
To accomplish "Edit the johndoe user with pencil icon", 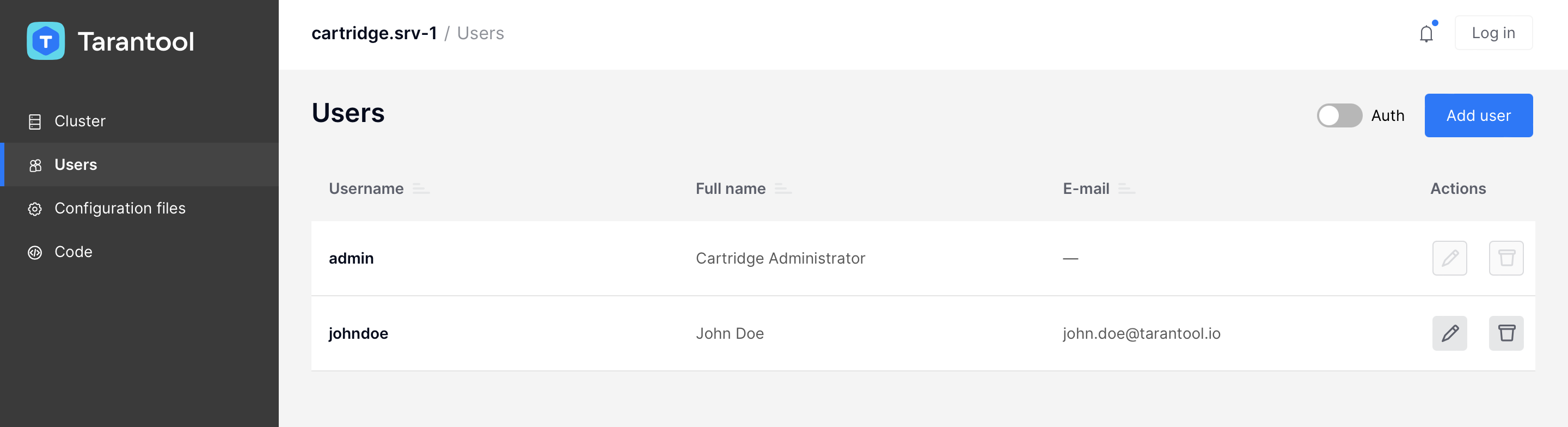I will coord(1449,333).
